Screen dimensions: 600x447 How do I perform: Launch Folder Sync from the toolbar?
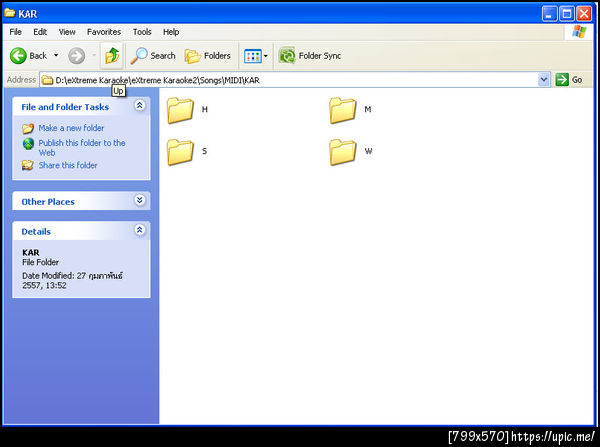click(310, 56)
